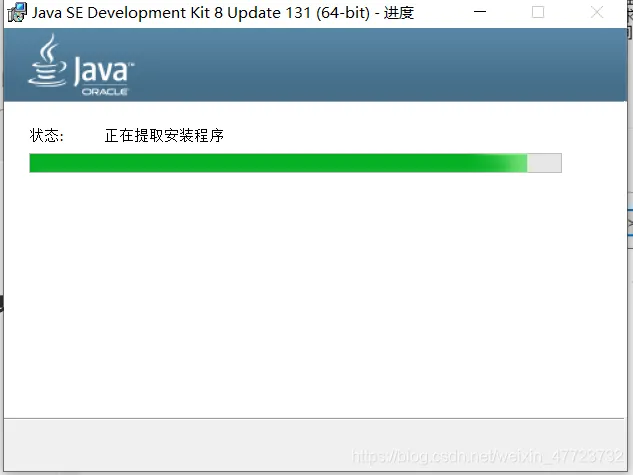Image resolution: width=633 pixels, height=475 pixels.
Task: Click the Java Oracle logo in banner
Action: [x=81, y=65]
